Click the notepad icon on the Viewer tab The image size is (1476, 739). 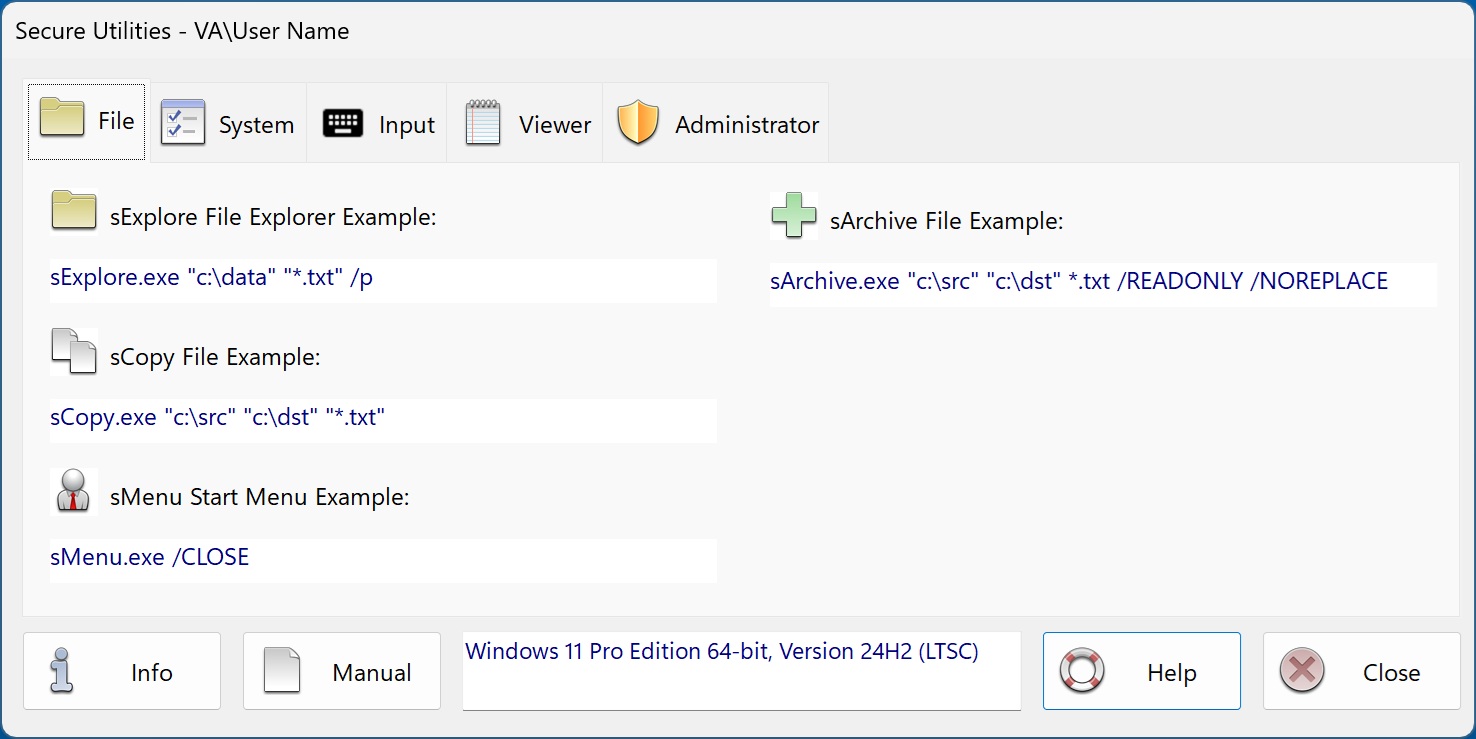[x=482, y=122]
